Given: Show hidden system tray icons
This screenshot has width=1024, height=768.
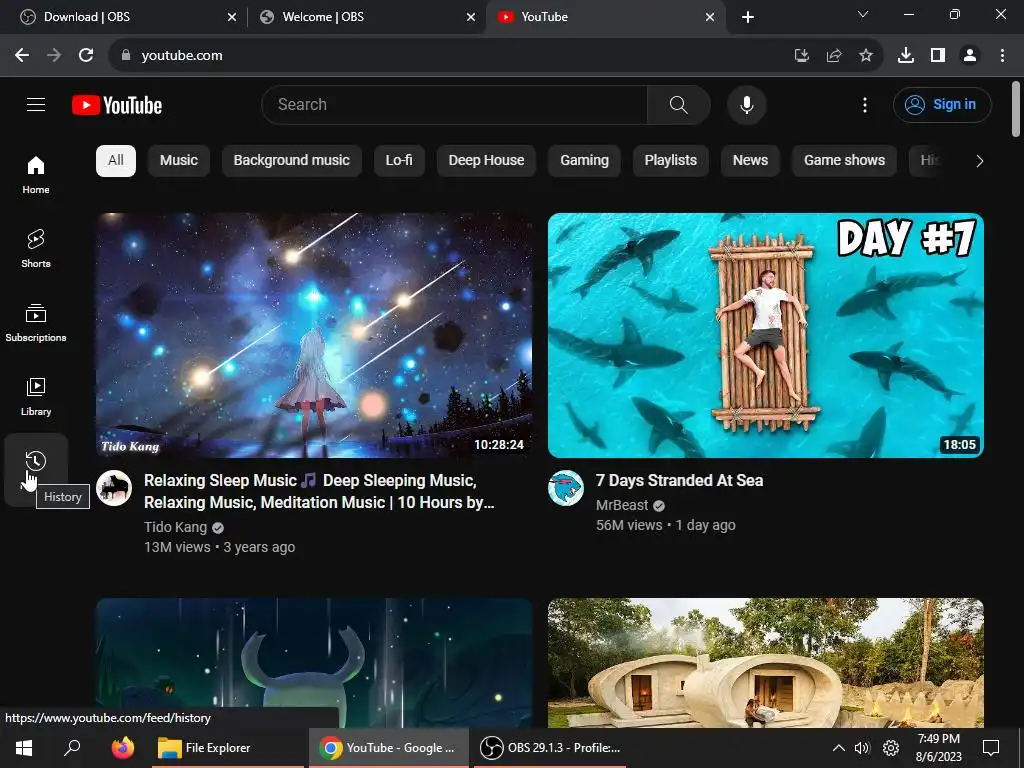Looking at the screenshot, I should [x=839, y=748].
